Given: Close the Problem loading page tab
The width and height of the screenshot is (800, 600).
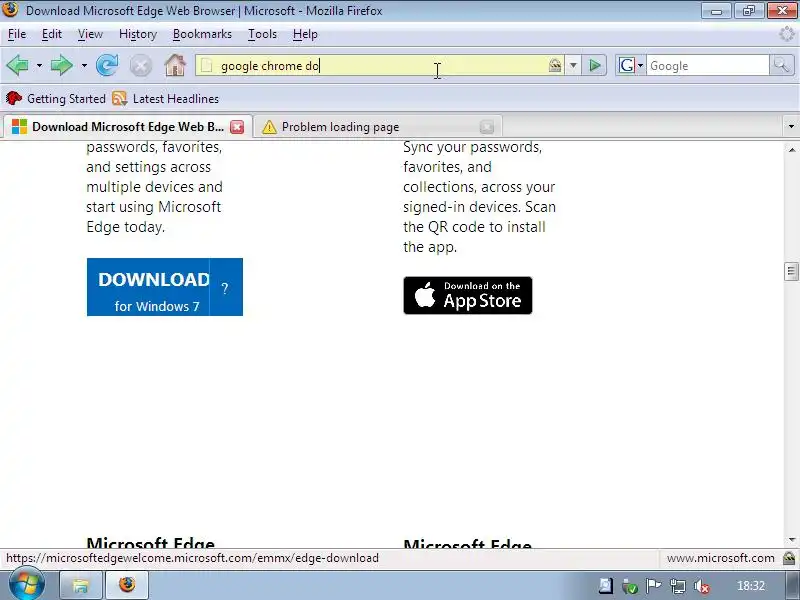Looking at the screenshot, I should click(487, 127).
